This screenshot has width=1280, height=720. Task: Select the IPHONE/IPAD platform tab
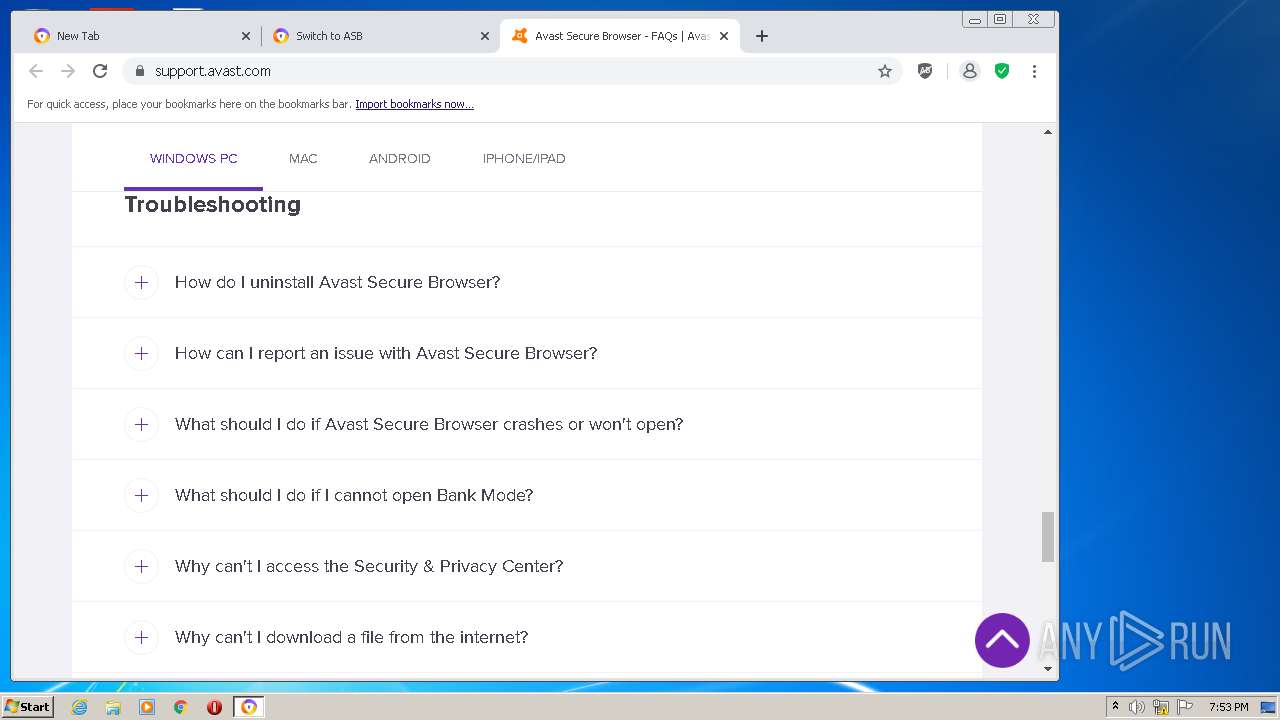click(x=524, y=158)
